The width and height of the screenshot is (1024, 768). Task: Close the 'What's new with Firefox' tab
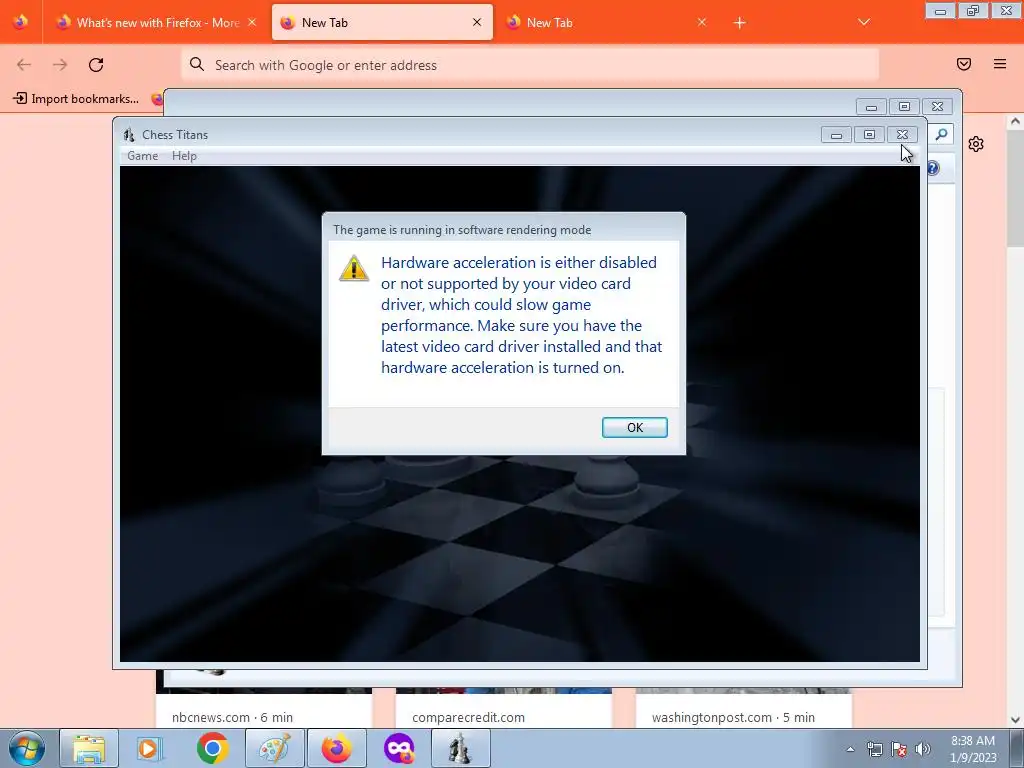[252, 22]
